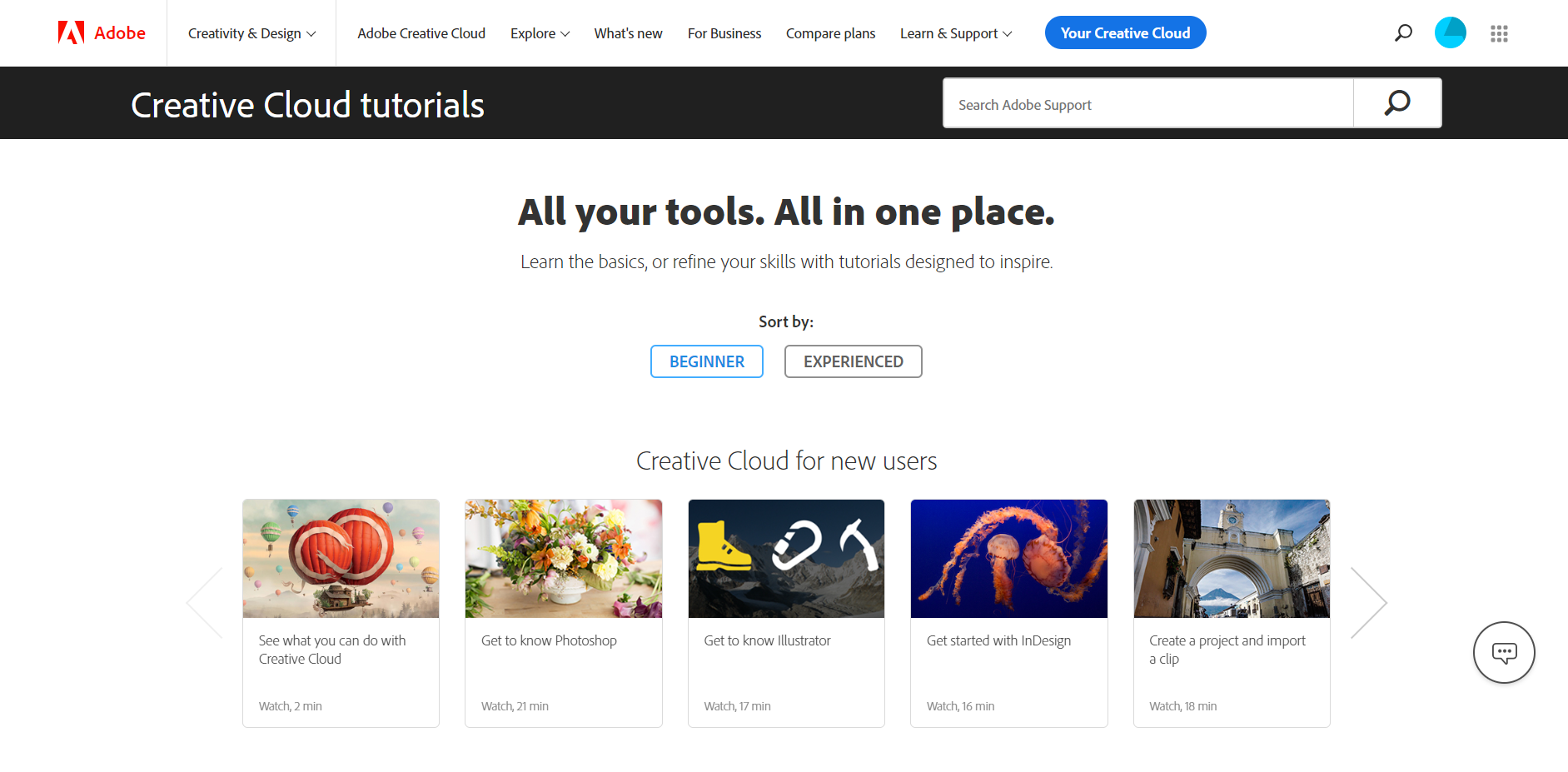
Task: Open the Compare plans nav item
Action: (x=830, y=33)
